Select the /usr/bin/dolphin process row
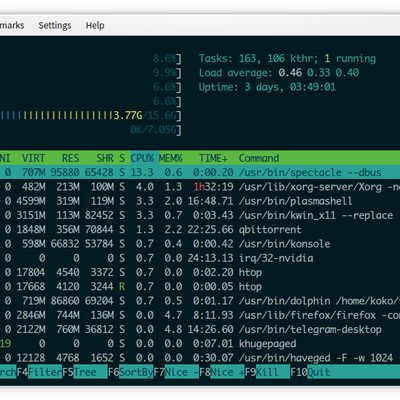This screenshot has width=400, height=400. tap(200, 301)
